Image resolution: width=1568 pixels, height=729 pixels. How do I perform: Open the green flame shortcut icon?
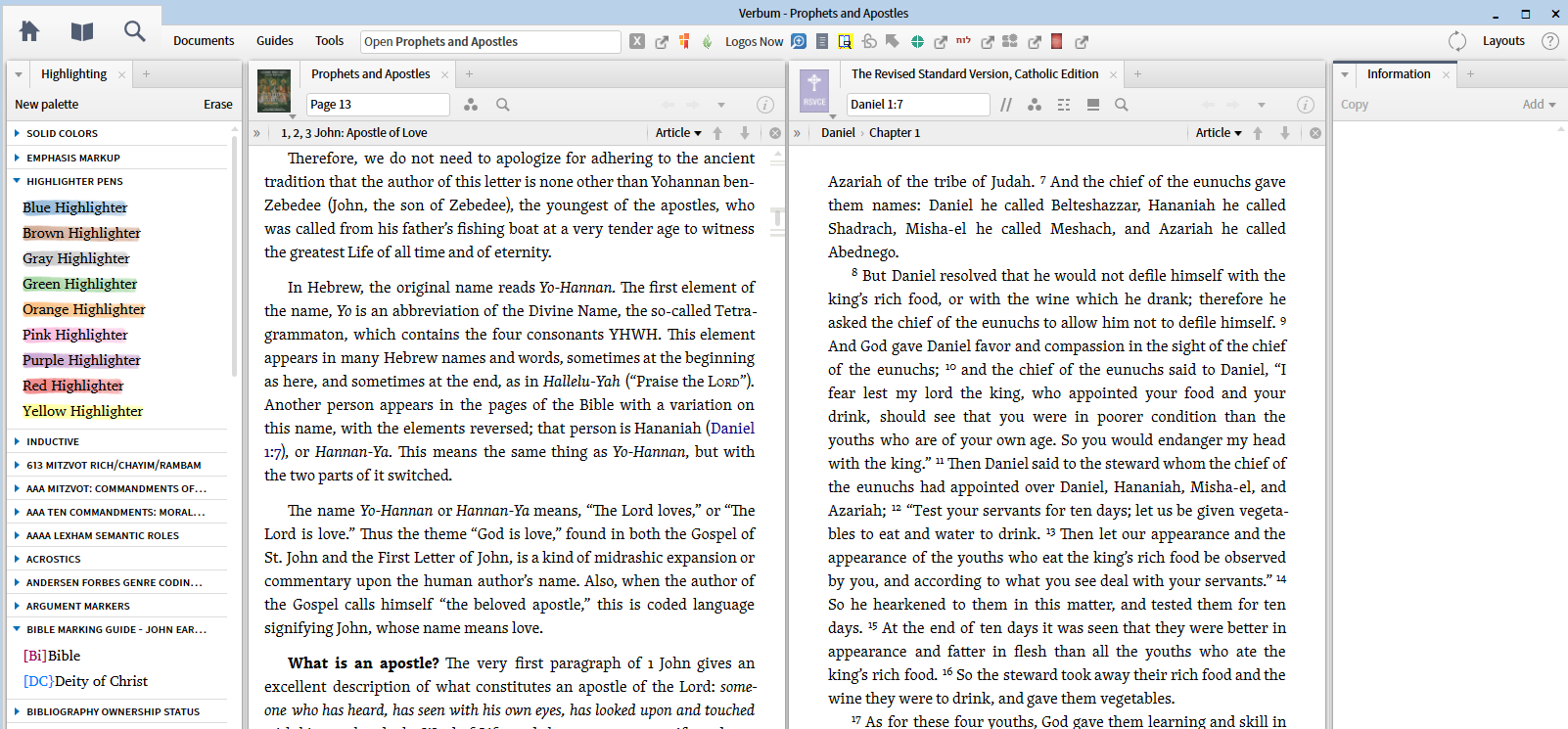(x=707, y=41)
